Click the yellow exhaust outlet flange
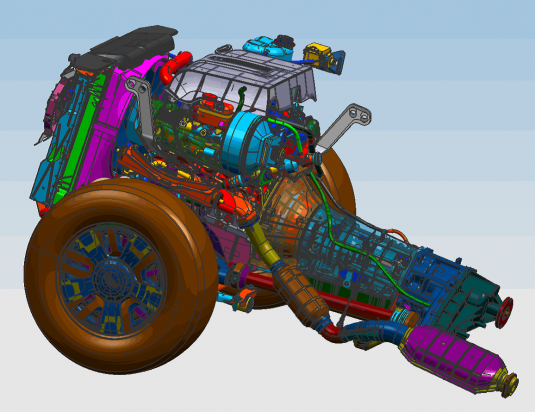This screenshot has height=412, width=535. click(510, 383)
